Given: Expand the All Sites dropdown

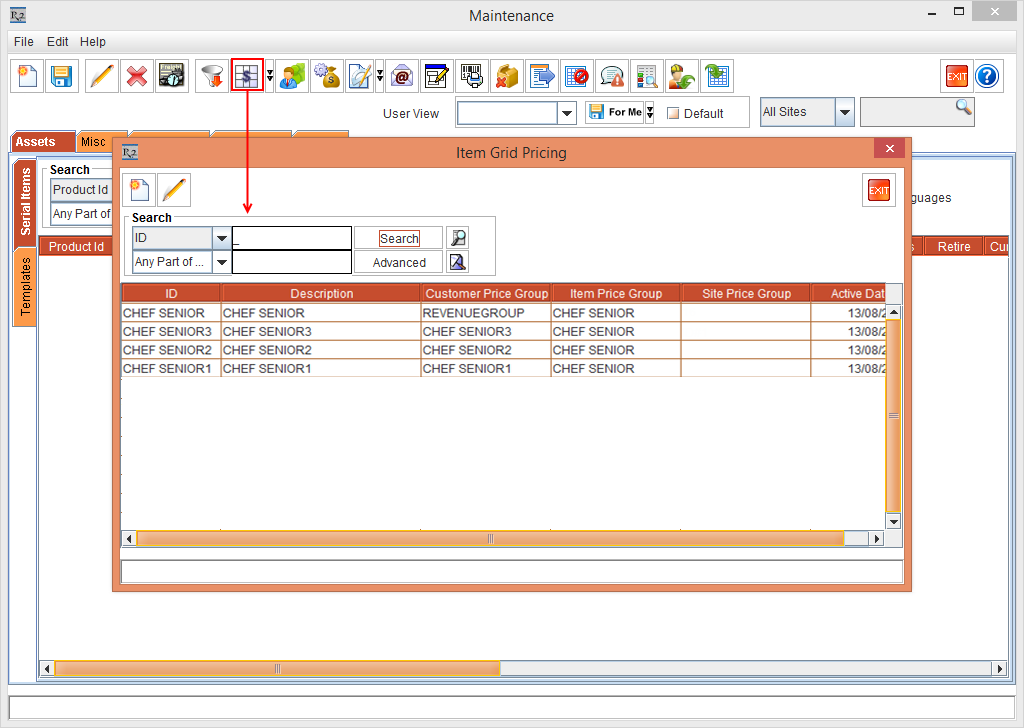Looking at the screenshot, I should (845, 112).
